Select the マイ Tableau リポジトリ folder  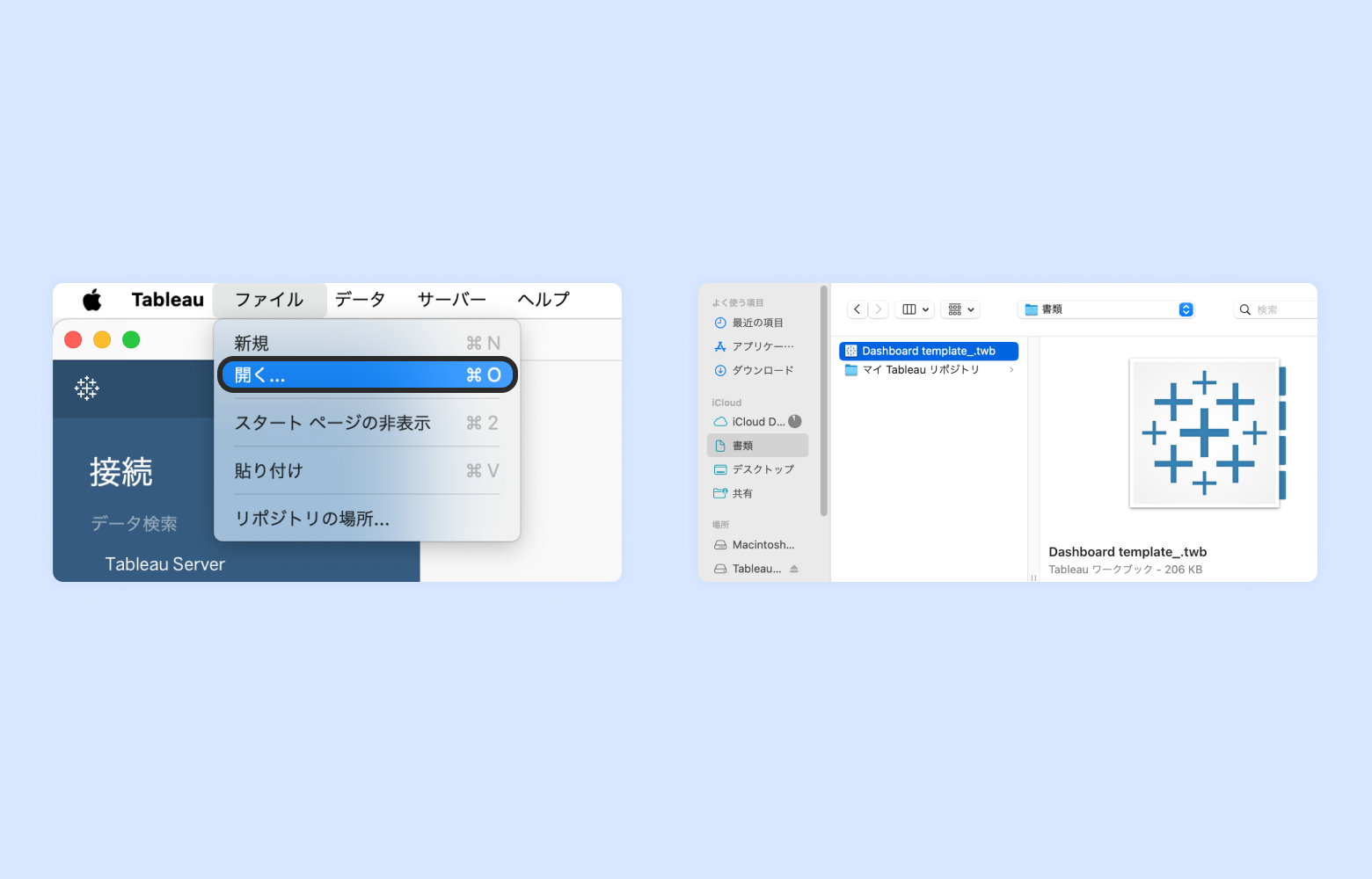tap(929, 370)
